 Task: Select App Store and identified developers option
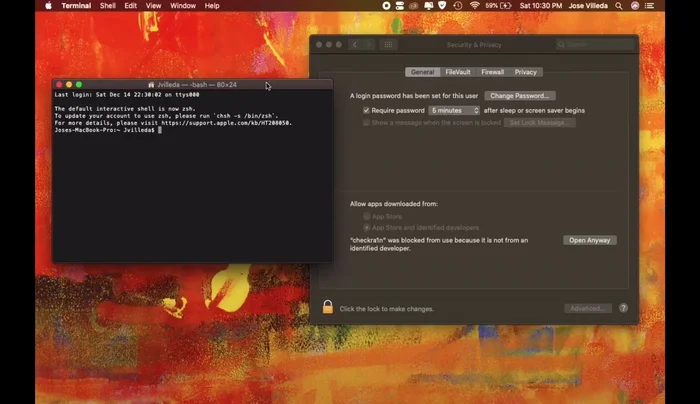click(367, 228)
